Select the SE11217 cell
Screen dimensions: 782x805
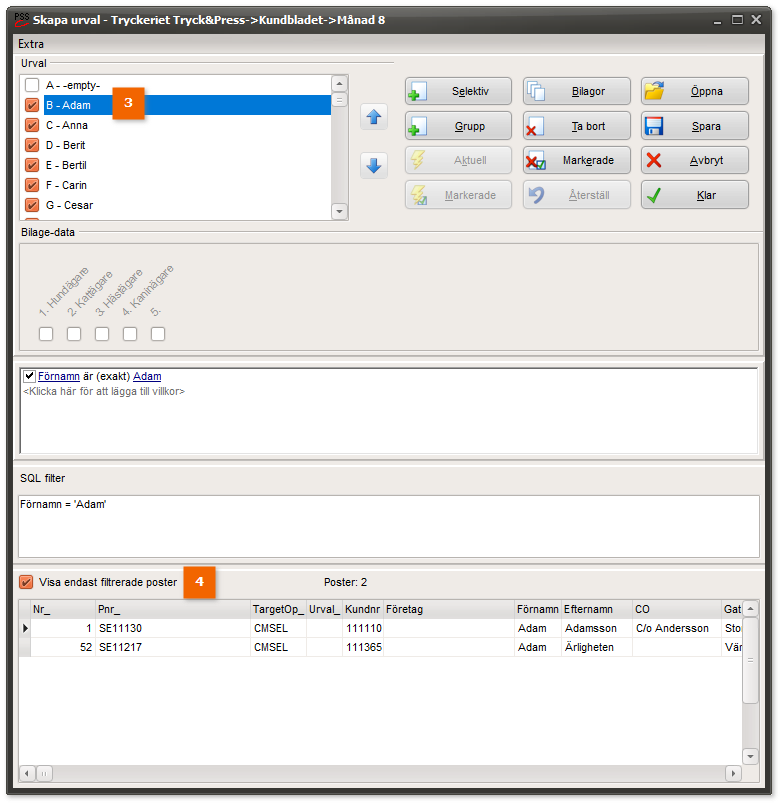[x=173, y=647]
